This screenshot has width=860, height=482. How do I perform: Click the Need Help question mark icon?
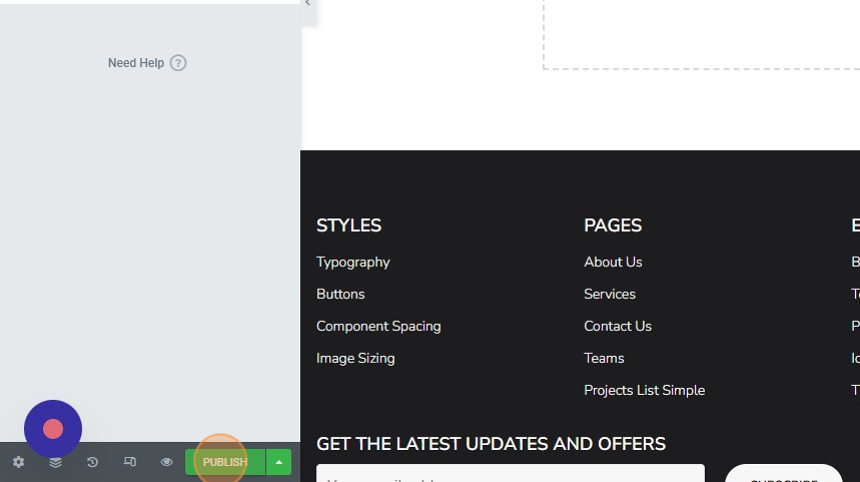pos(178,63)
